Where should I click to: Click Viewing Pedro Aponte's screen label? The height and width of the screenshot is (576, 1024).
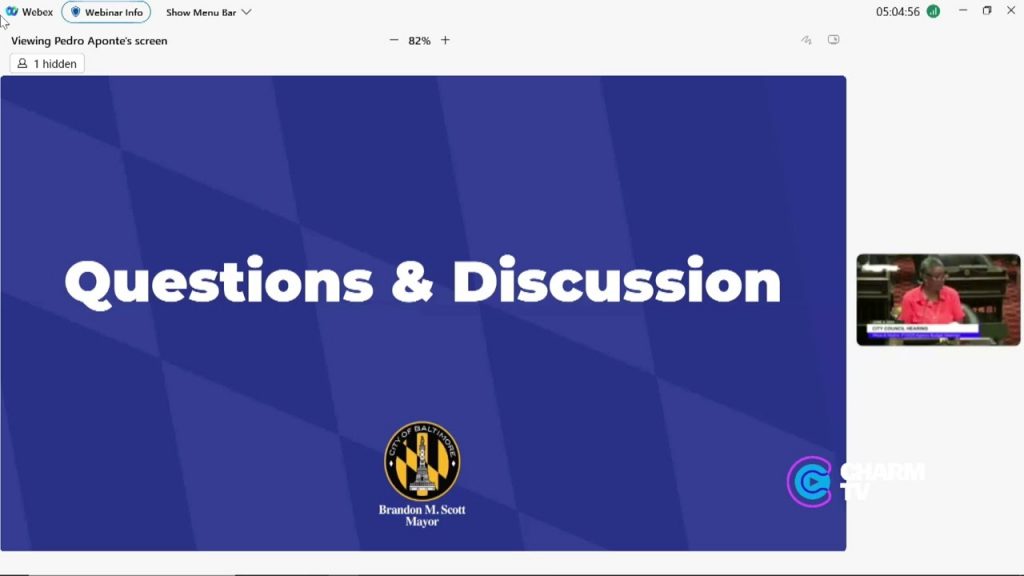click(89, 40)
